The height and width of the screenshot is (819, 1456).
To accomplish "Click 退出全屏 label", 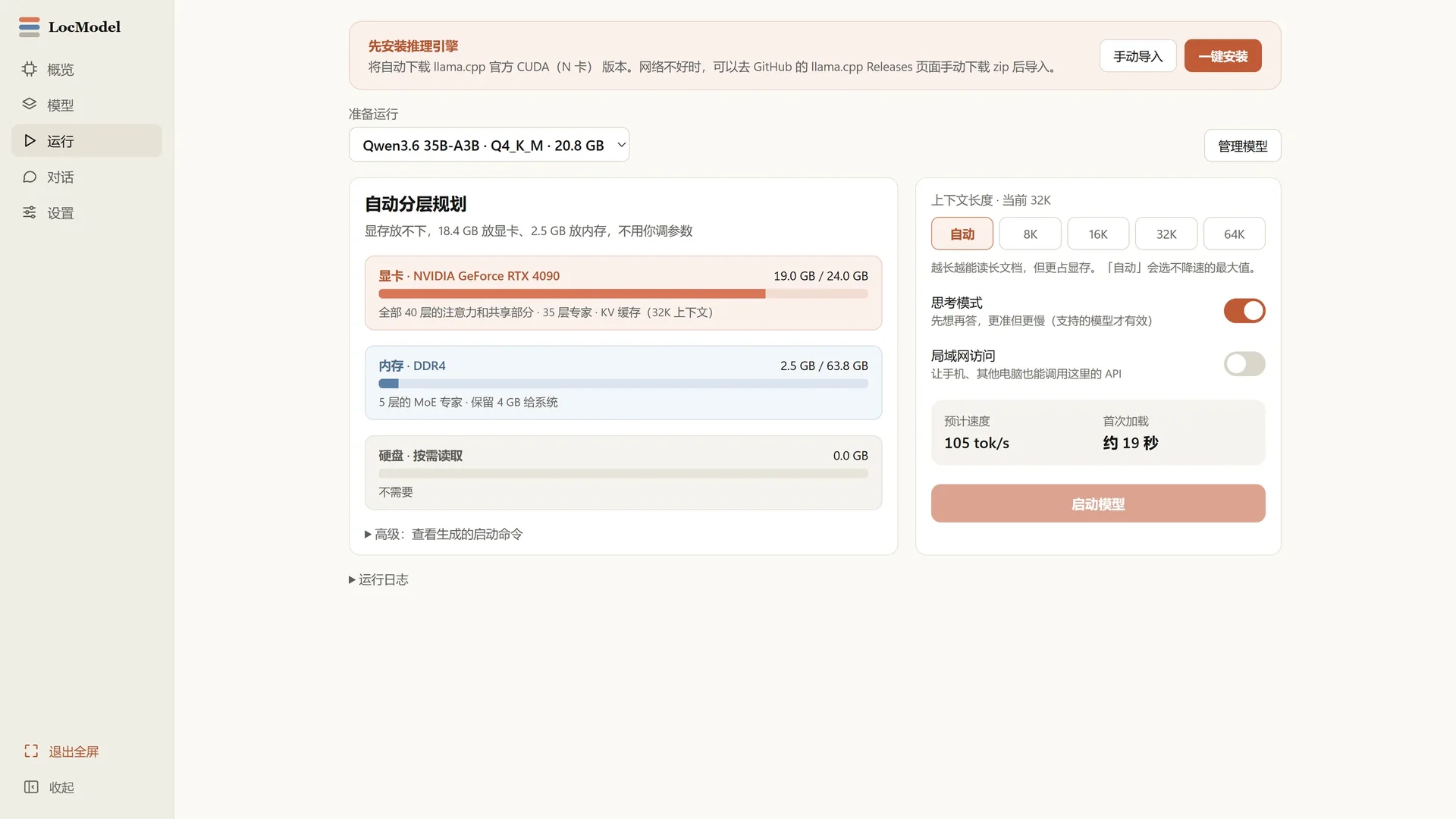I will pos(74,752).
